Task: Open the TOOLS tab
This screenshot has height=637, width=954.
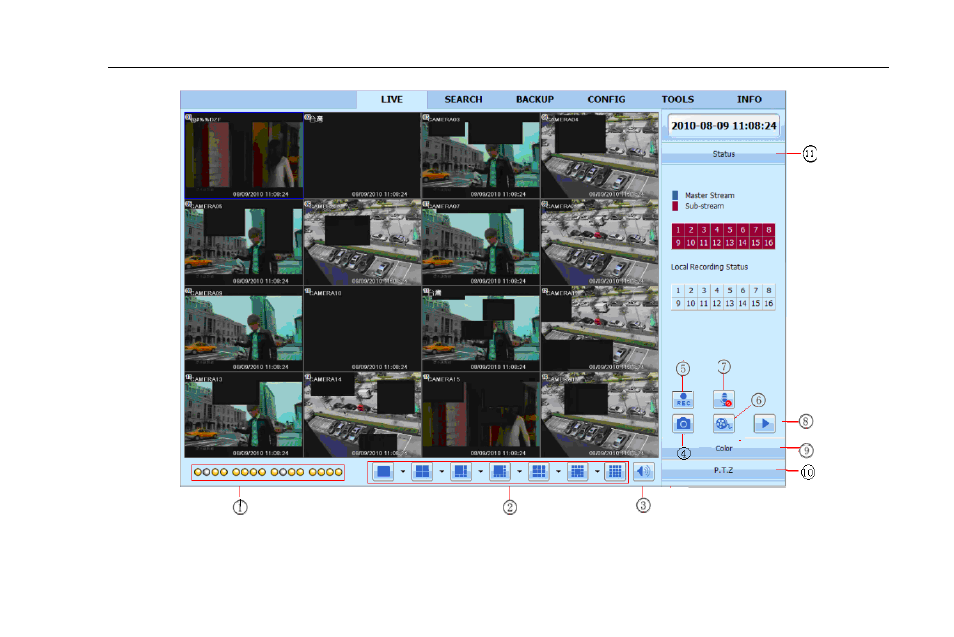Action: click(678, 100)
